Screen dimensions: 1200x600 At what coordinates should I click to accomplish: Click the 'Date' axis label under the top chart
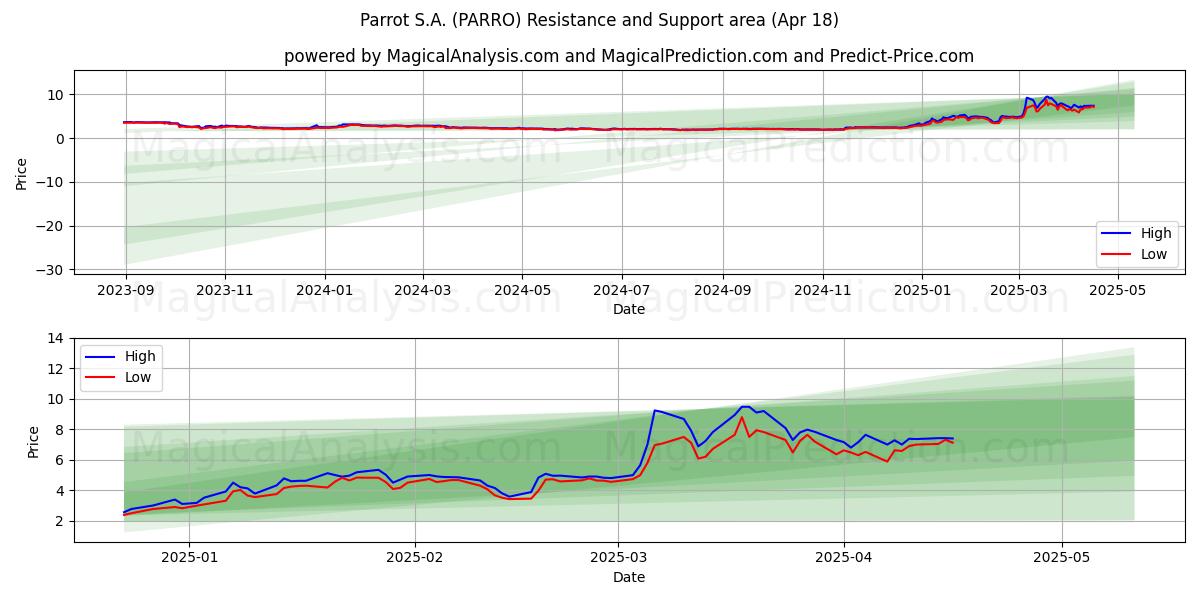click(629, 309)
